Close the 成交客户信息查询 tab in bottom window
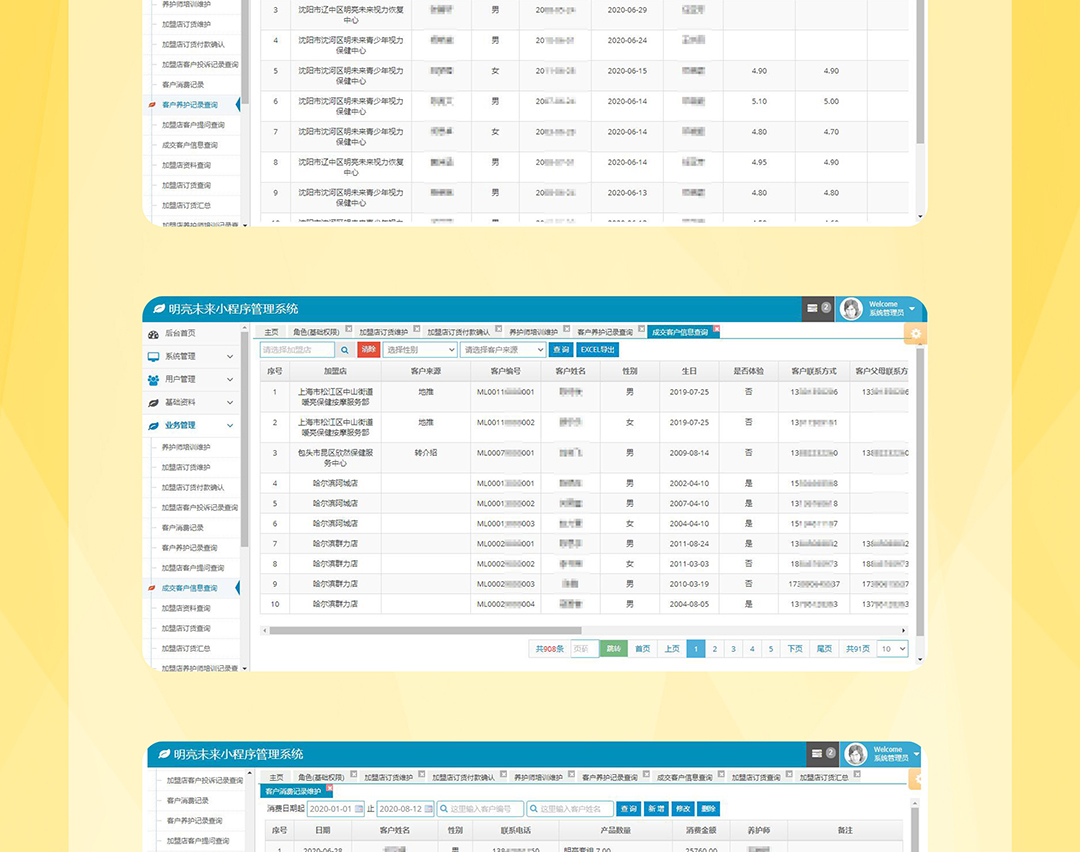 [720, 774]
